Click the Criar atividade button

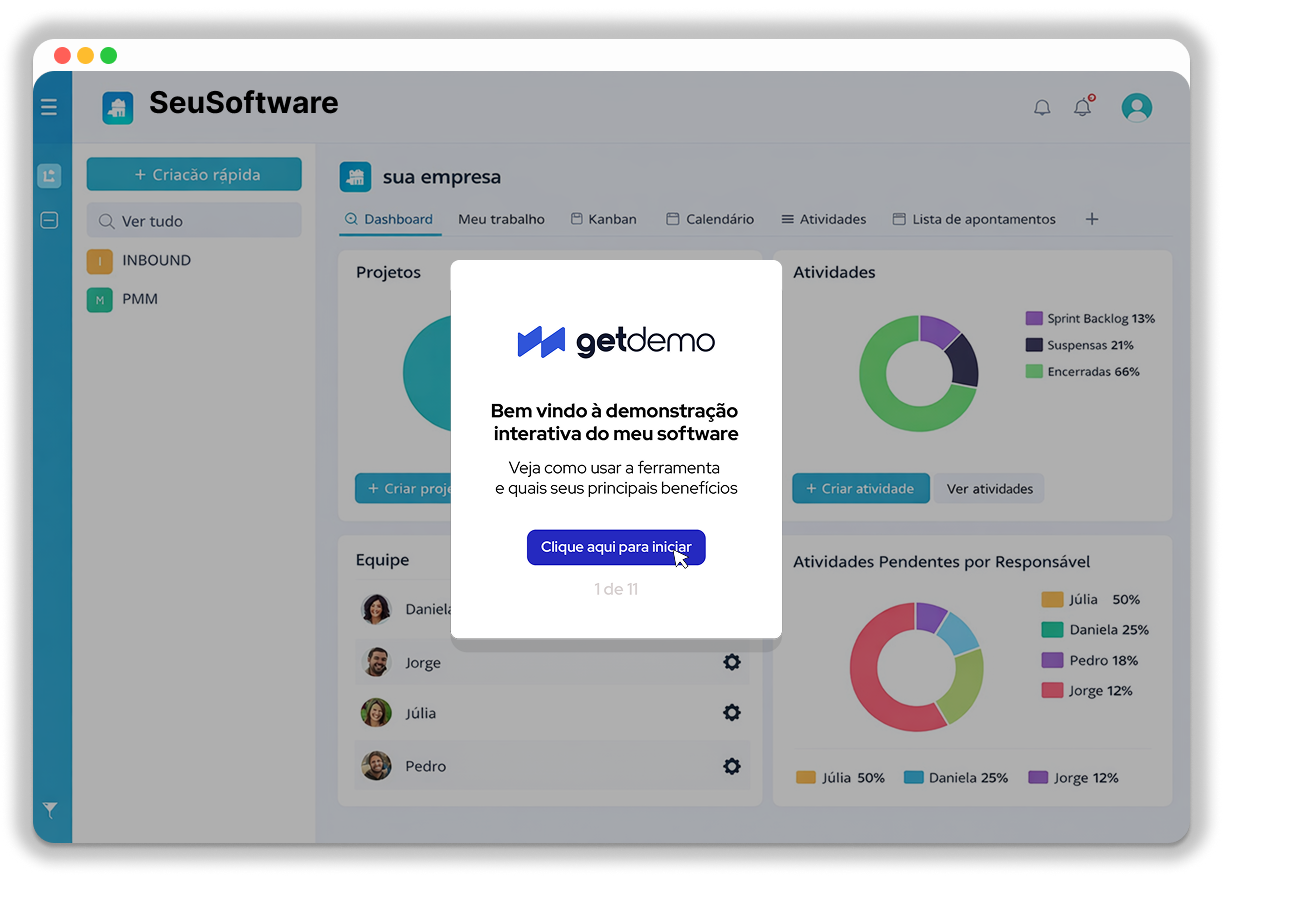(861, 489)
